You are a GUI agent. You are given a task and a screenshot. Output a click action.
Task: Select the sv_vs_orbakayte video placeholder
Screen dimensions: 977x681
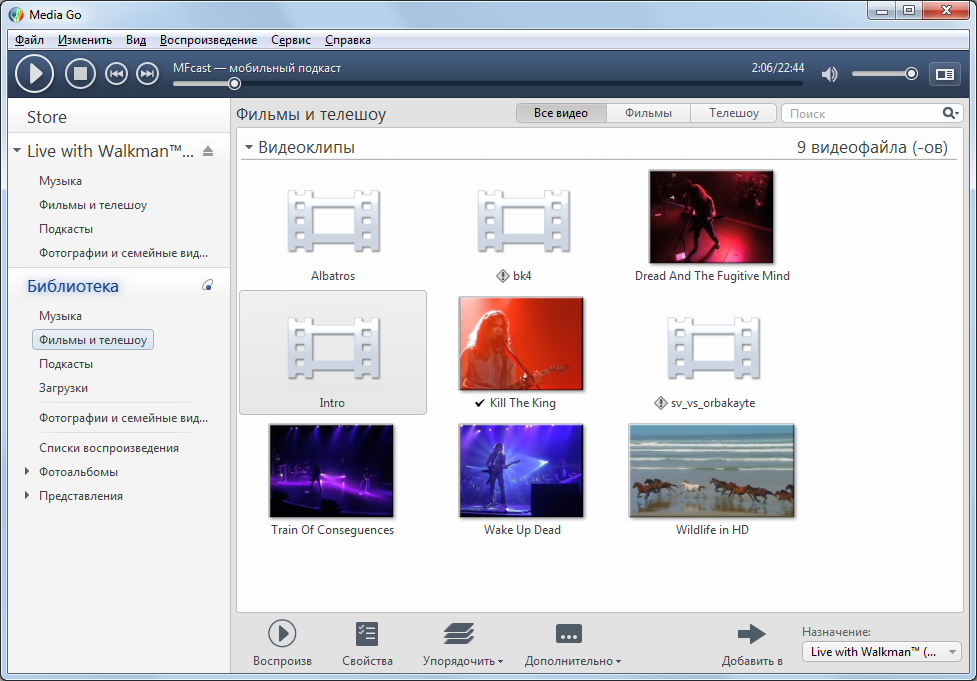click(713, 348)
